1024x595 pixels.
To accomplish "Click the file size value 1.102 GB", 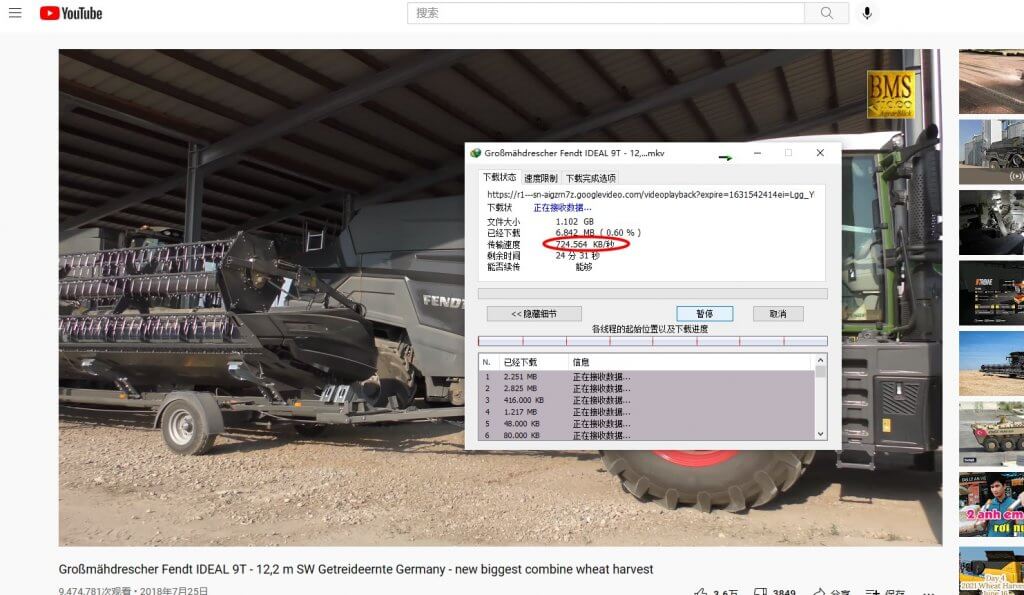I will 575,222.
